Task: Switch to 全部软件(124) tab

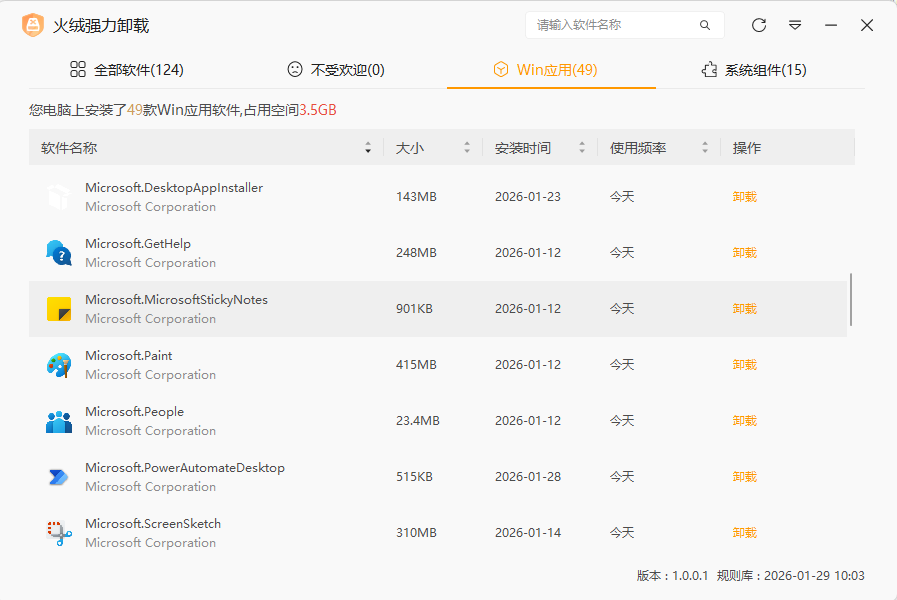Action: (126, 70)
